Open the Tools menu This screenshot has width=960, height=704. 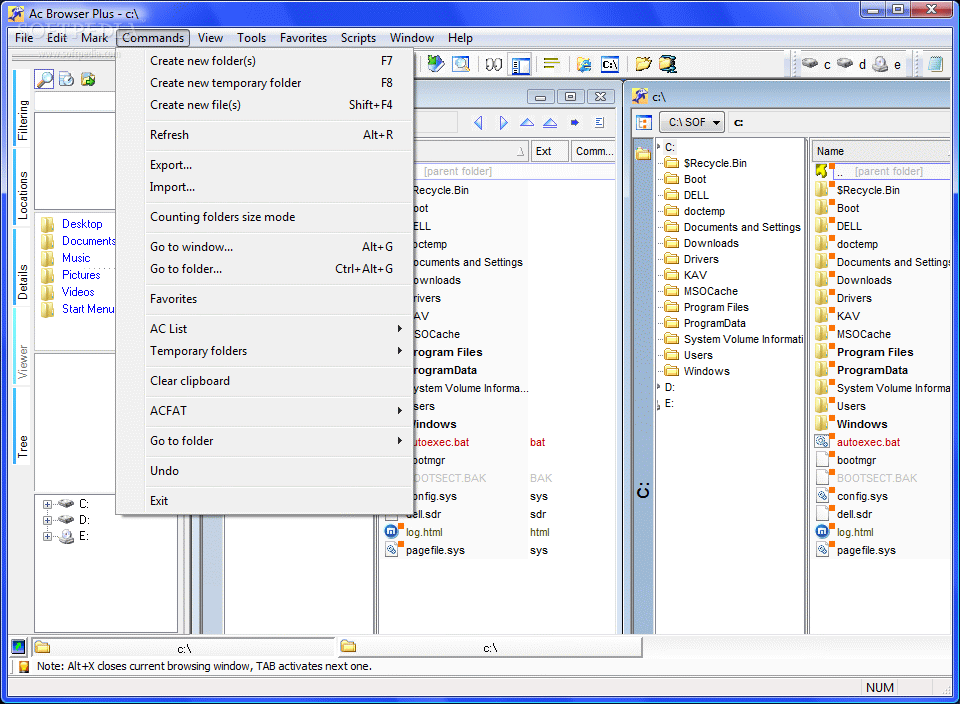click(x=252, y=38)
